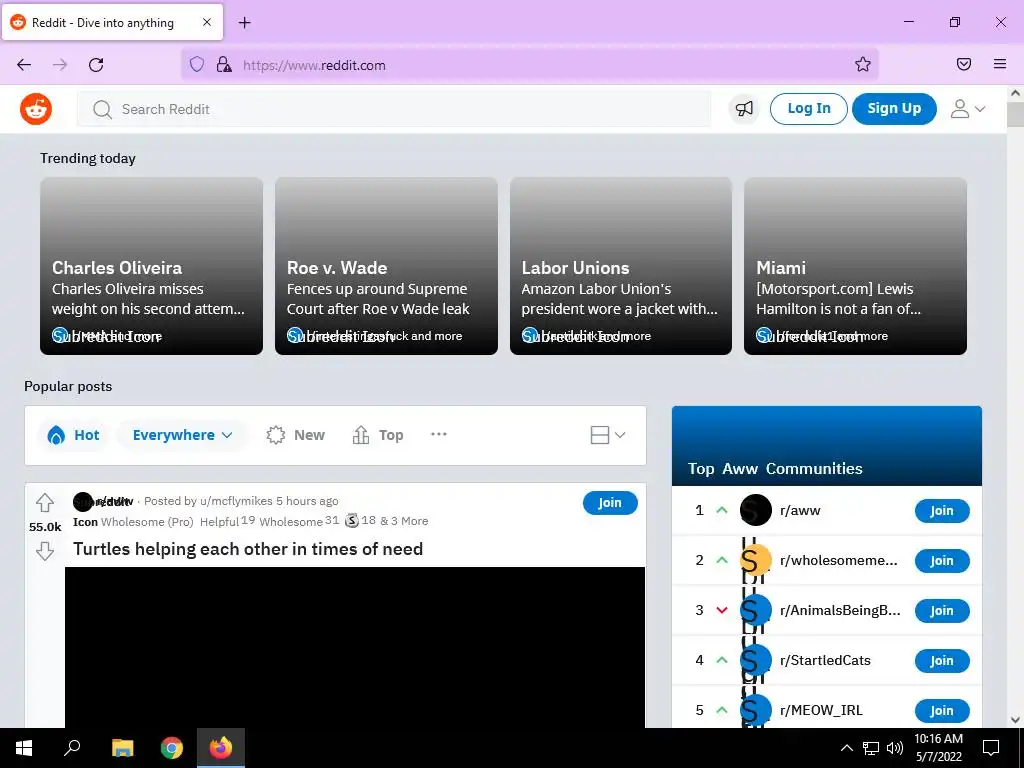Open r/MEOW_IRL community link
1024x768 pixels.
click(x=821, y=711)
